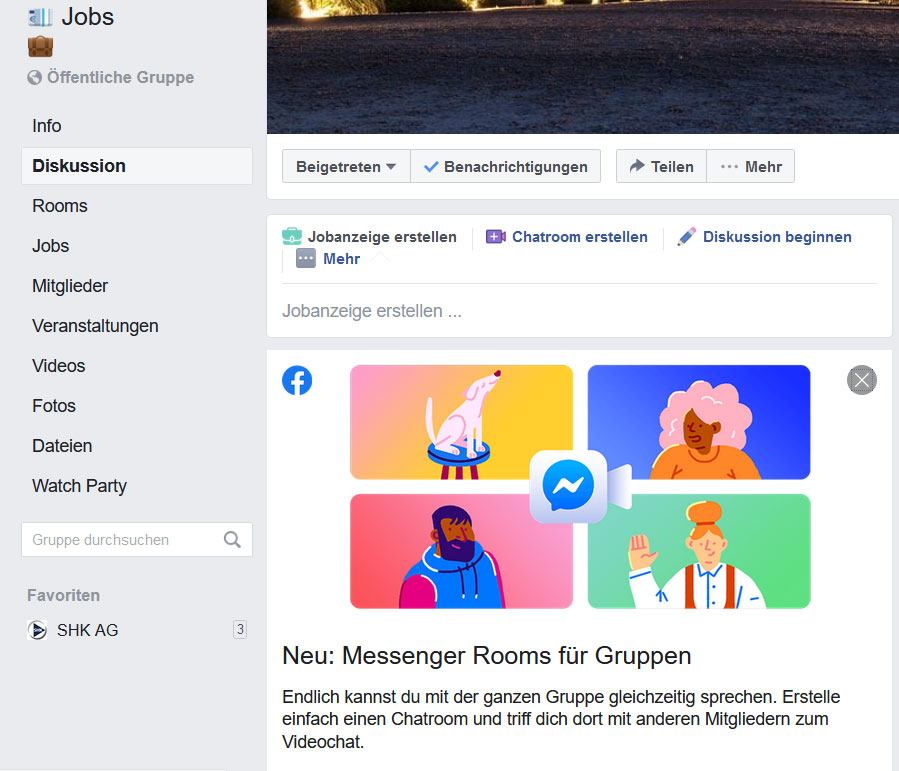899x771 pixels.
Task: Click the briefcase emoji under group title
Action: click(x=40, y=46)
